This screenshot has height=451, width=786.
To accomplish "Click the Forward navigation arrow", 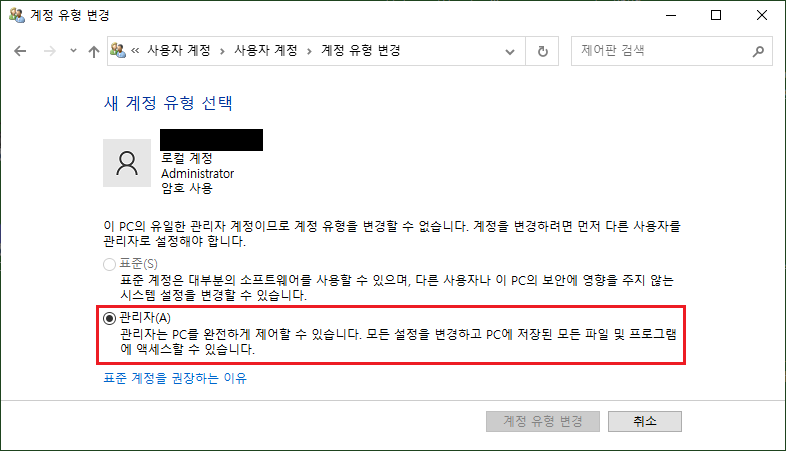I will [50, 51].
